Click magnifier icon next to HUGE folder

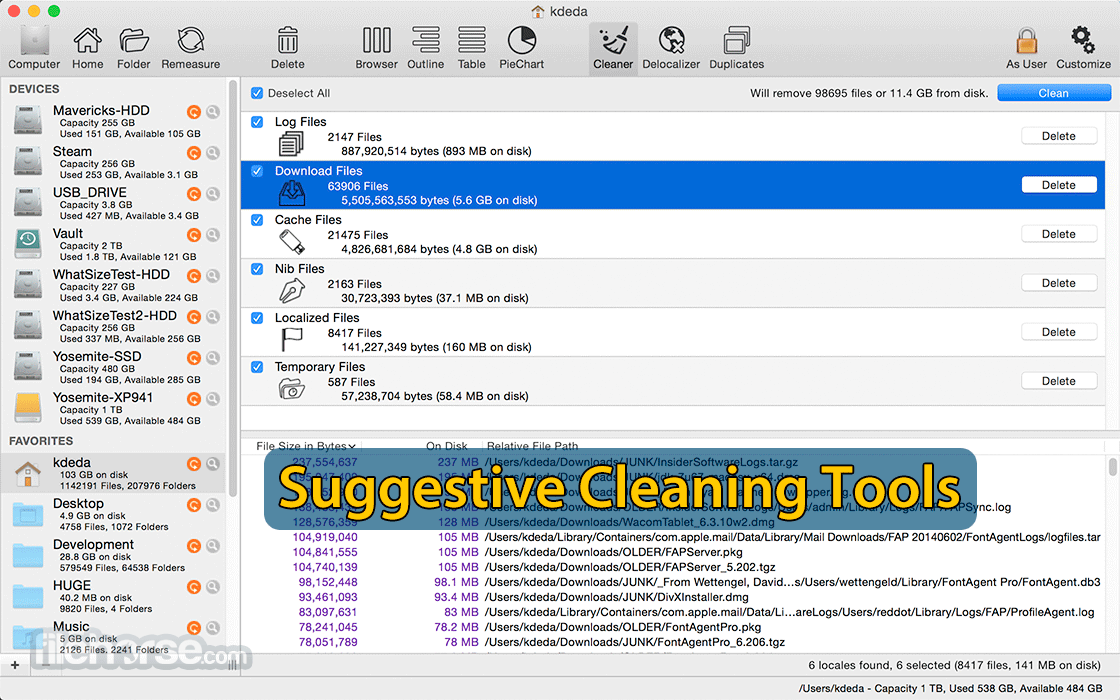pyautogui.click(x=213, y=587)
